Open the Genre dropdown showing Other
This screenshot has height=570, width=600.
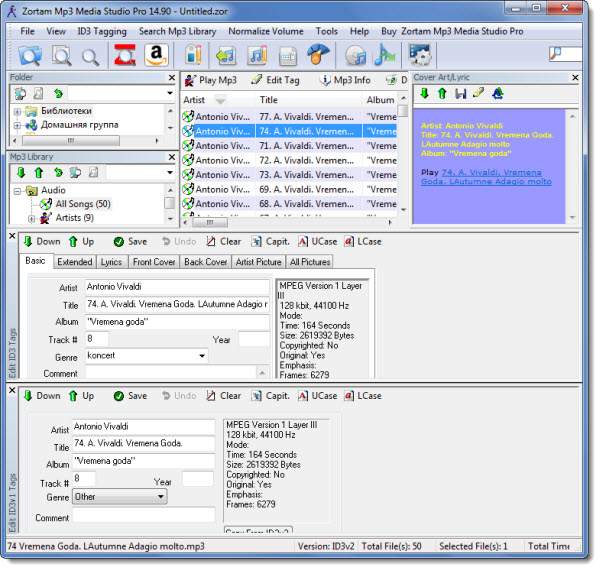[160, 496]
